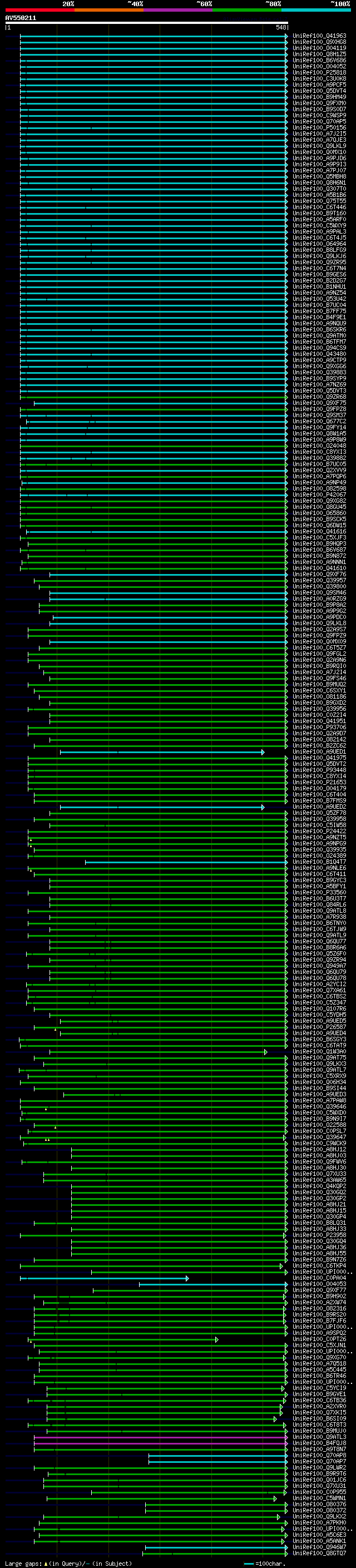
Task: Click the UniRef100_Q01JC6 label
Action: click(x=319, y=1480)
